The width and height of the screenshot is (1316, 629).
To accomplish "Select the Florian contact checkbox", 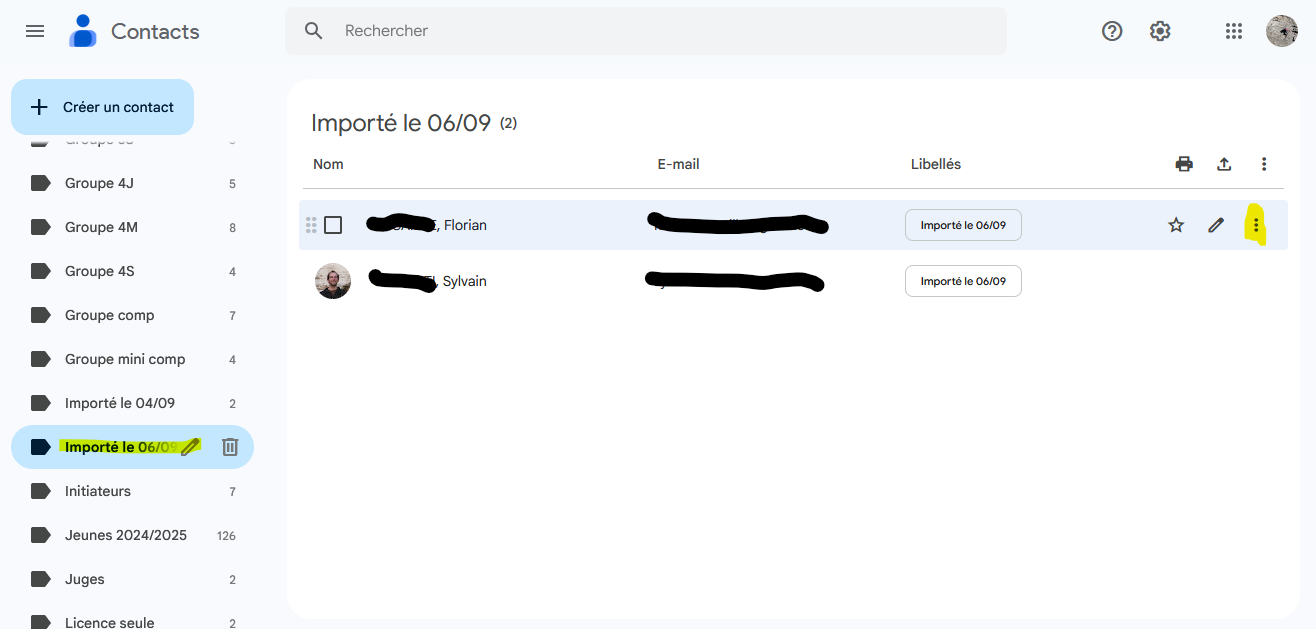I will click(x=333, y=225).
